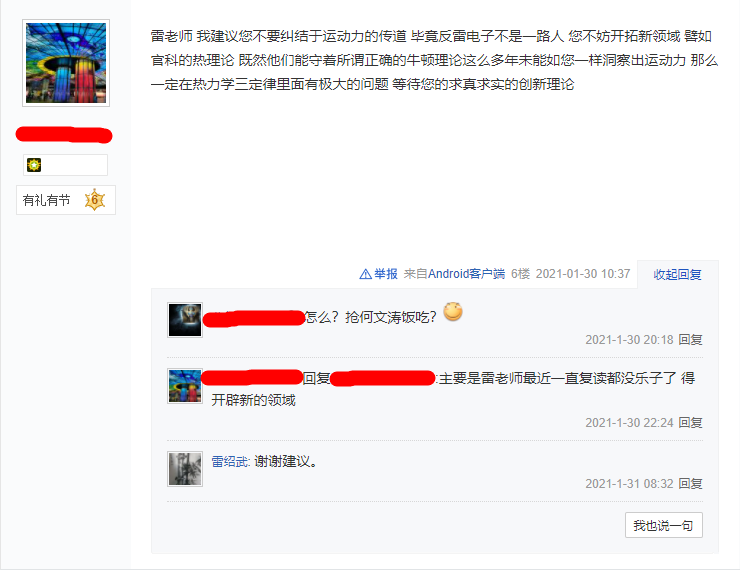The image size is (740, 570).
Task: Reply to the 20:18 comment
Action: click(x=690, y=340)
